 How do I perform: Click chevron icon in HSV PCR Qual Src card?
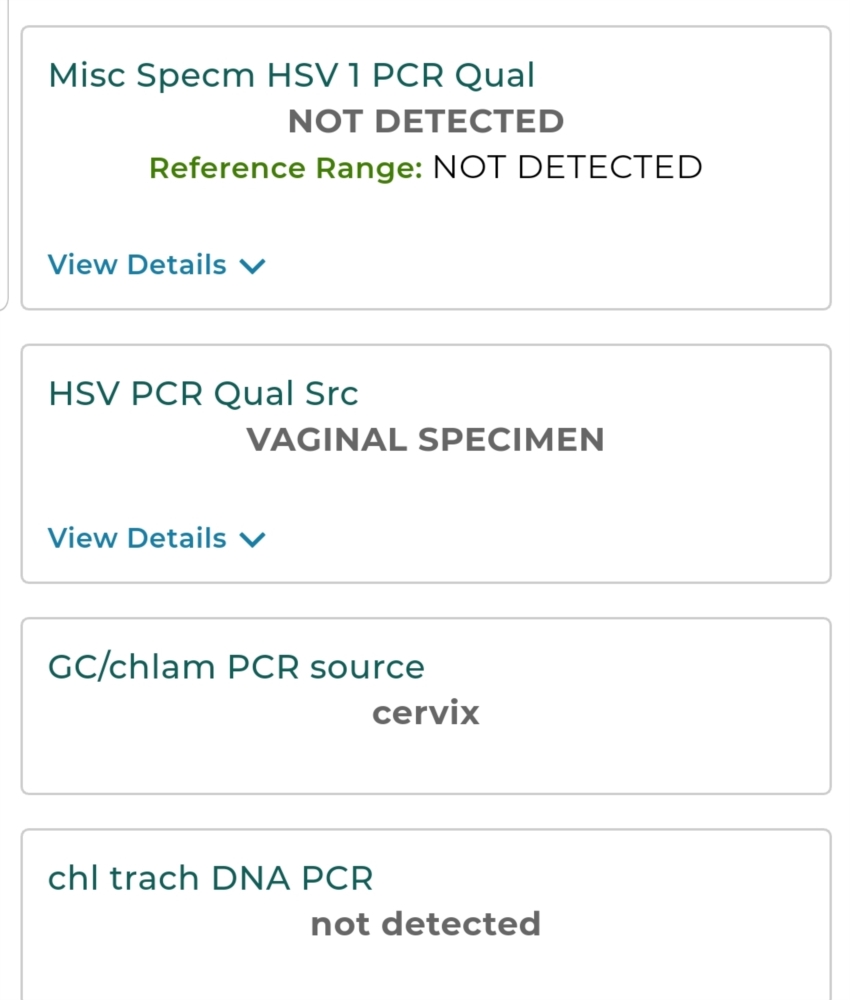pyautogui.click(x=253, y=540)
